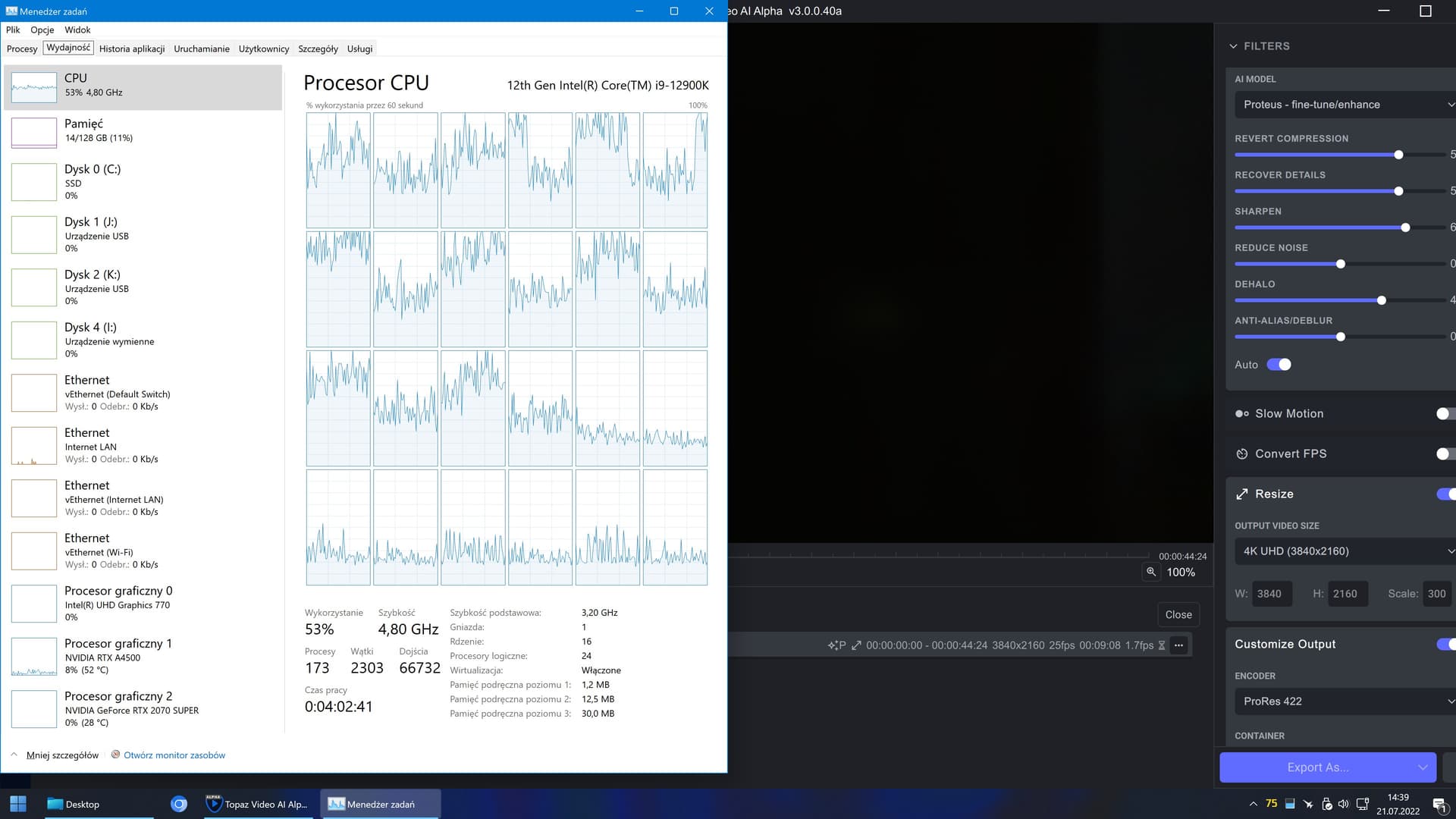Disable the Auto filter toggle
Screen dimensions: 1456x819
(x=1279, y=365)
